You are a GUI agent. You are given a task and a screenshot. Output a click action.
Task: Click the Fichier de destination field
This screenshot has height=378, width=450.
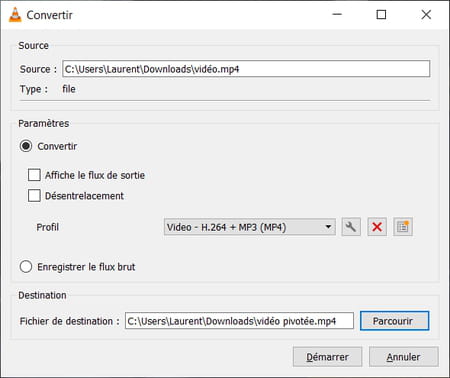click(x=239, y=321)
